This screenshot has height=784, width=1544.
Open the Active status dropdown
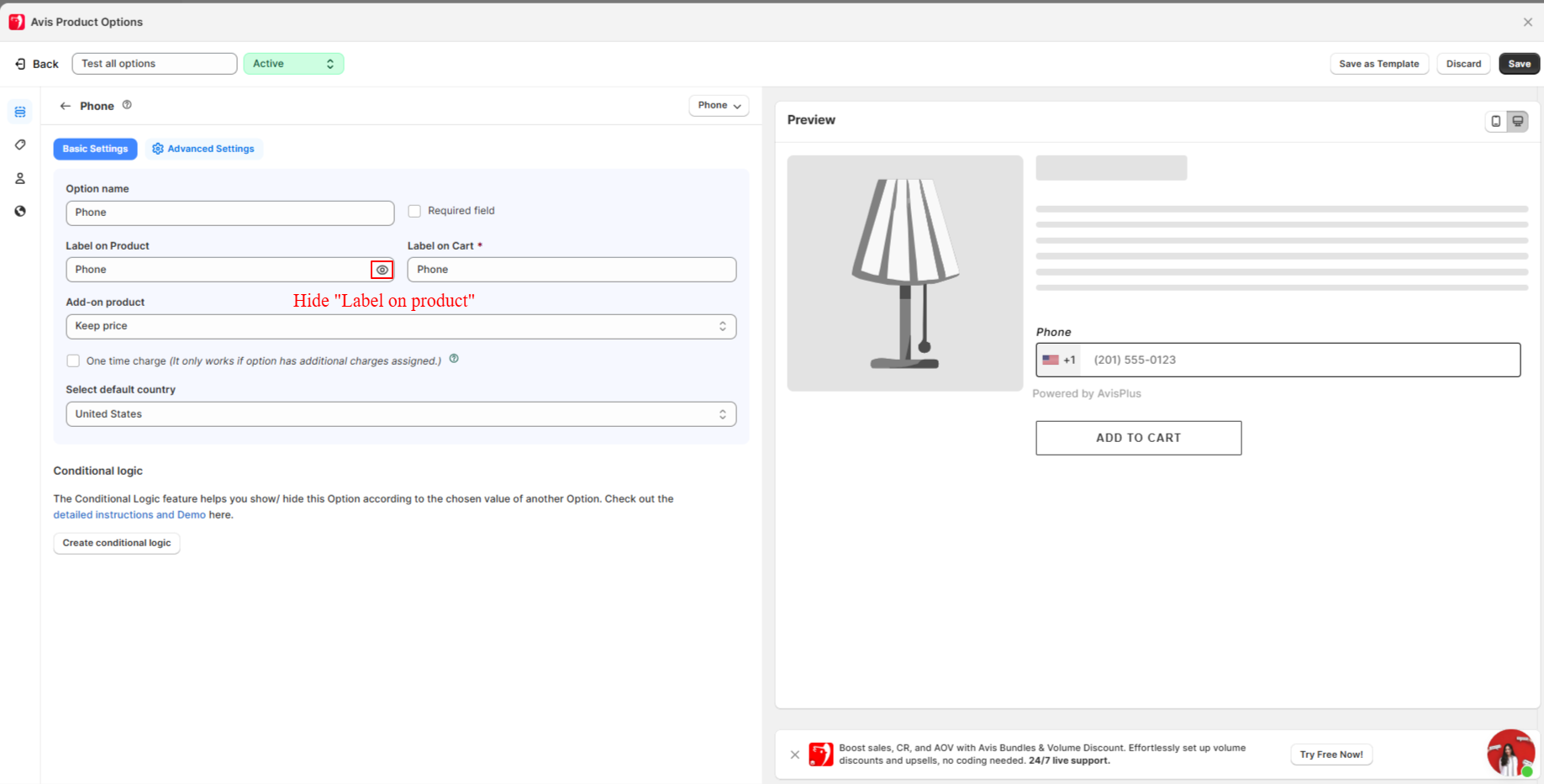tap(293, 64)
